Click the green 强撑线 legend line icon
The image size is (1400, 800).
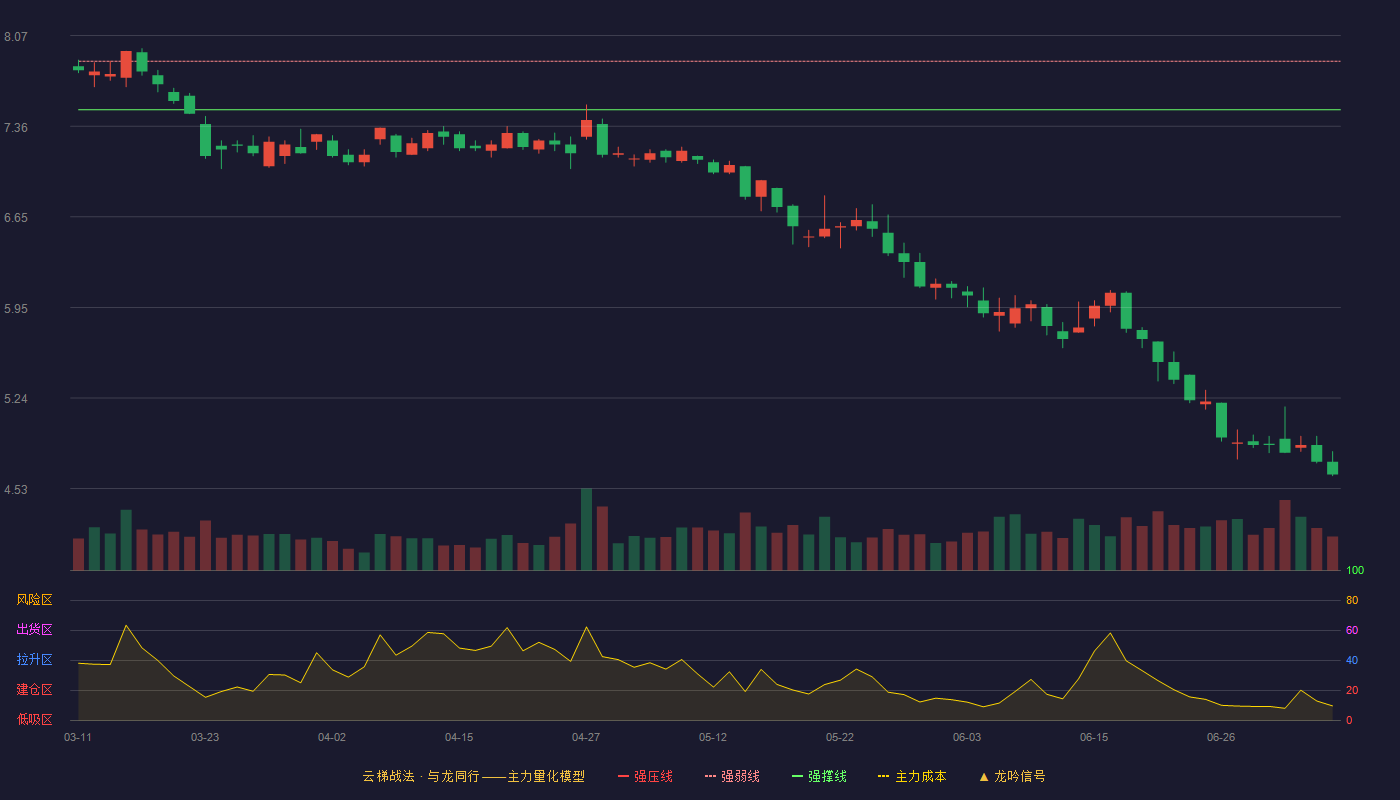click(798, 776)
